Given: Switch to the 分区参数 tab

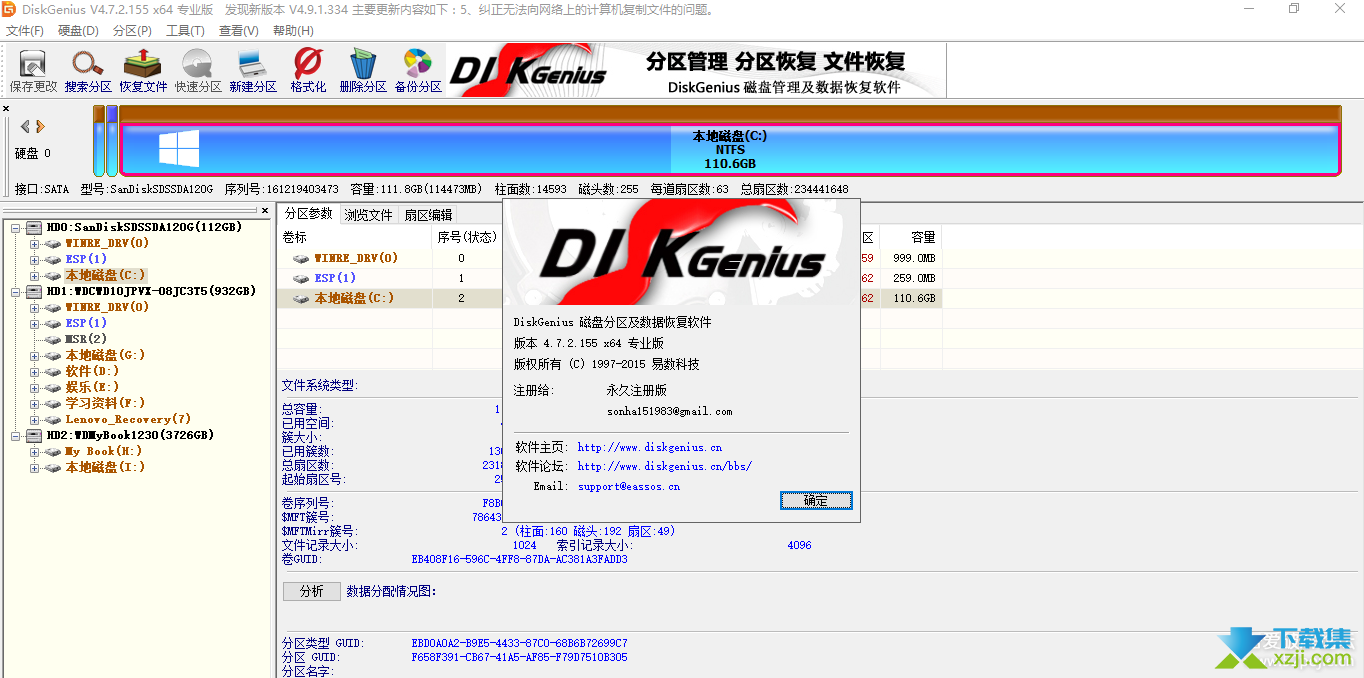Looking at the screenshot, I should [x=308, y=213].
